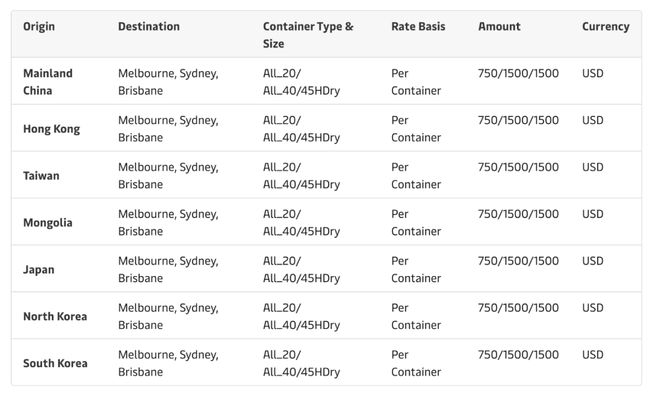Select the Hong Kong origin cell
This screenshot has height=393, width=650.
[x=51, y=129]
